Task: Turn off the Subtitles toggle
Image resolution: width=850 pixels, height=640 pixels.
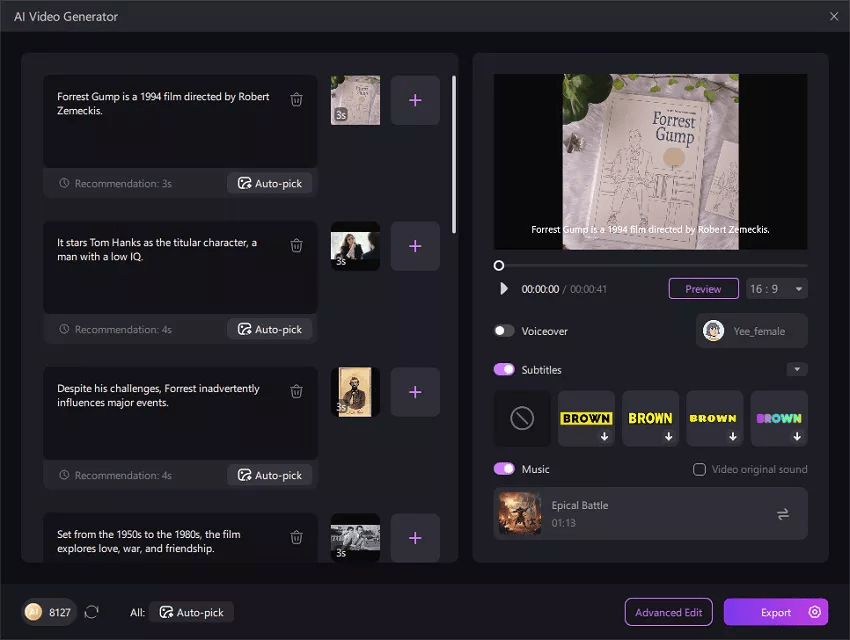Action: [x=502, y=369]
